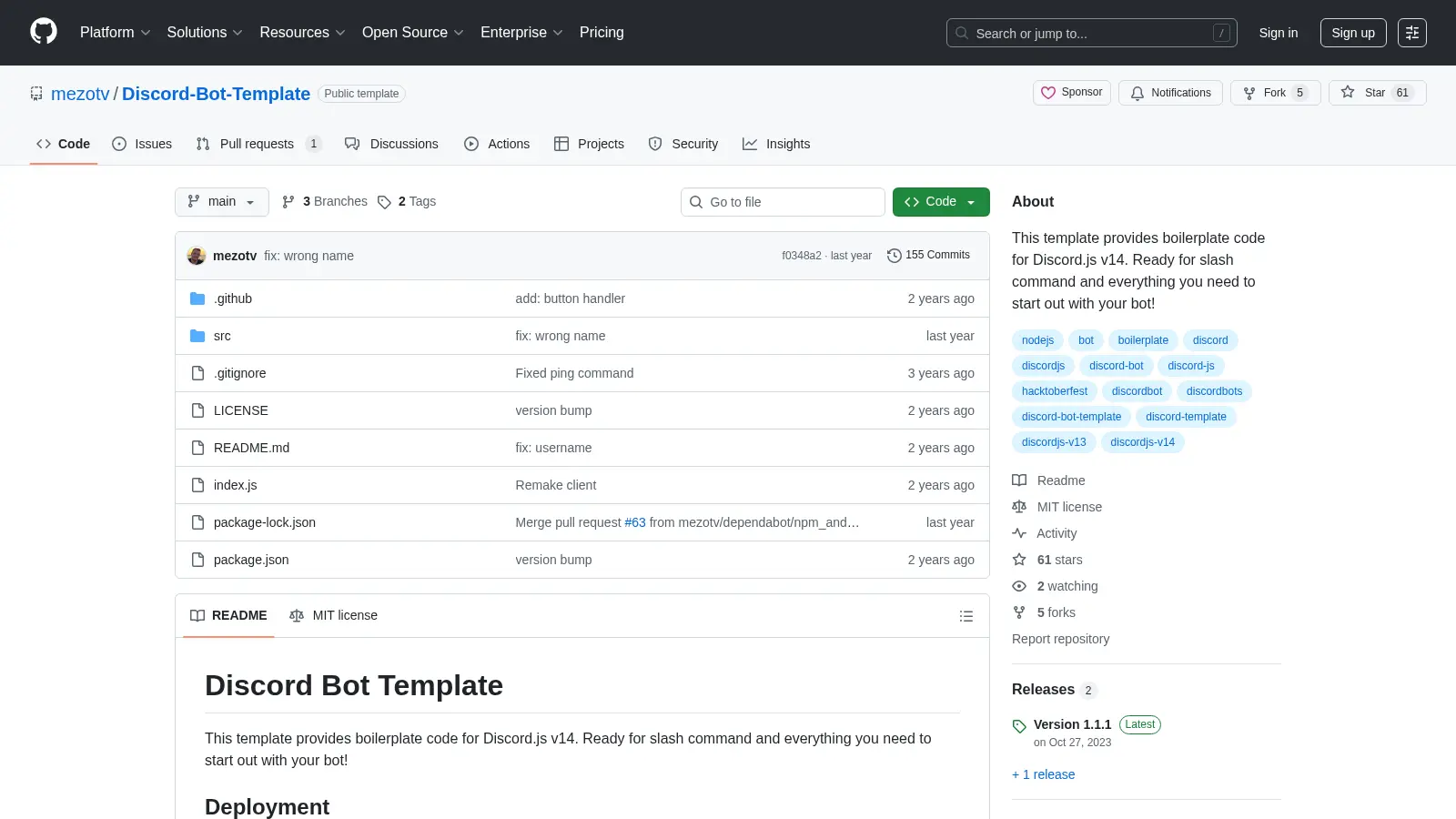The height and width of the screenshot is (819, 1456).
Task: Expand the Open Source menu
Action: pos(413,33)
